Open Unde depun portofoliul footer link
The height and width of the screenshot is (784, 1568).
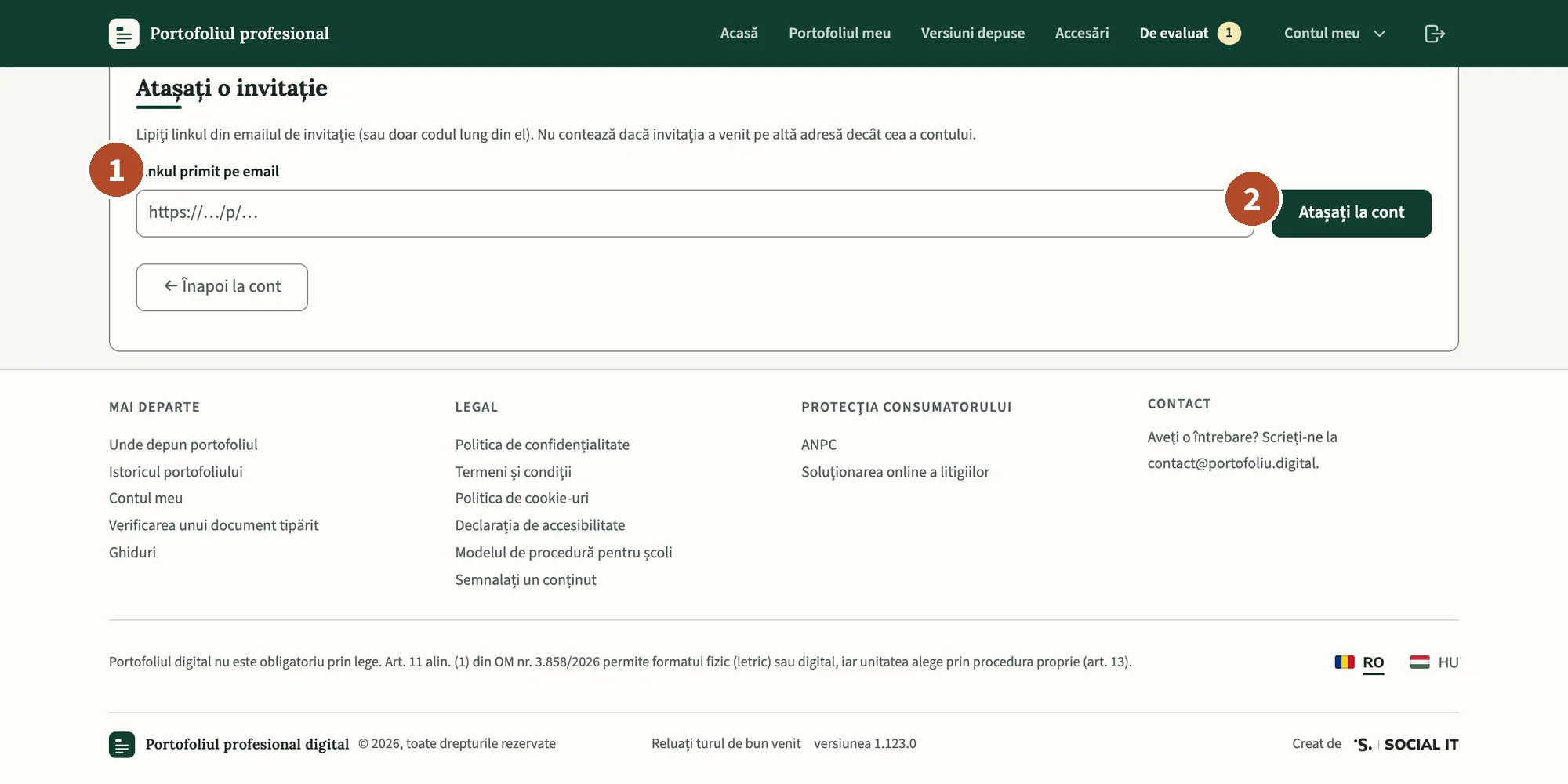[x=183, y=445]
